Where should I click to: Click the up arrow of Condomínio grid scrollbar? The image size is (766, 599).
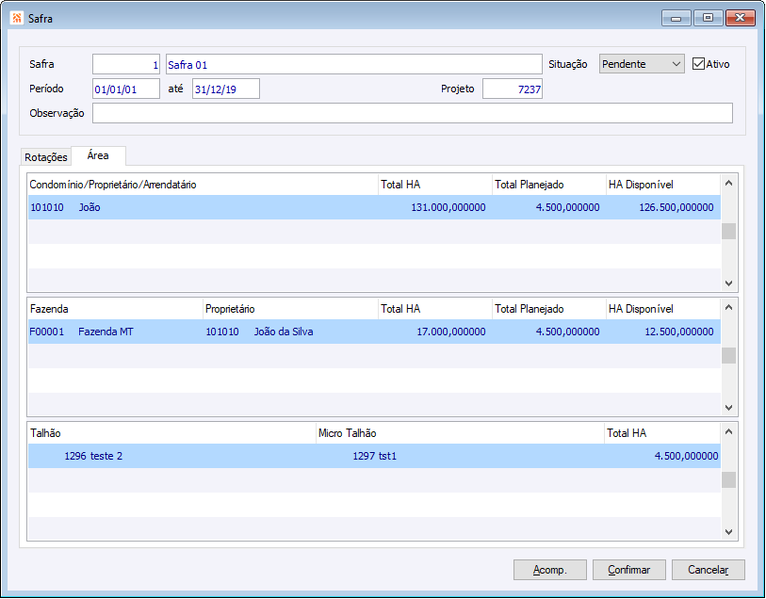pyautogui.click(x=729, y=183)
